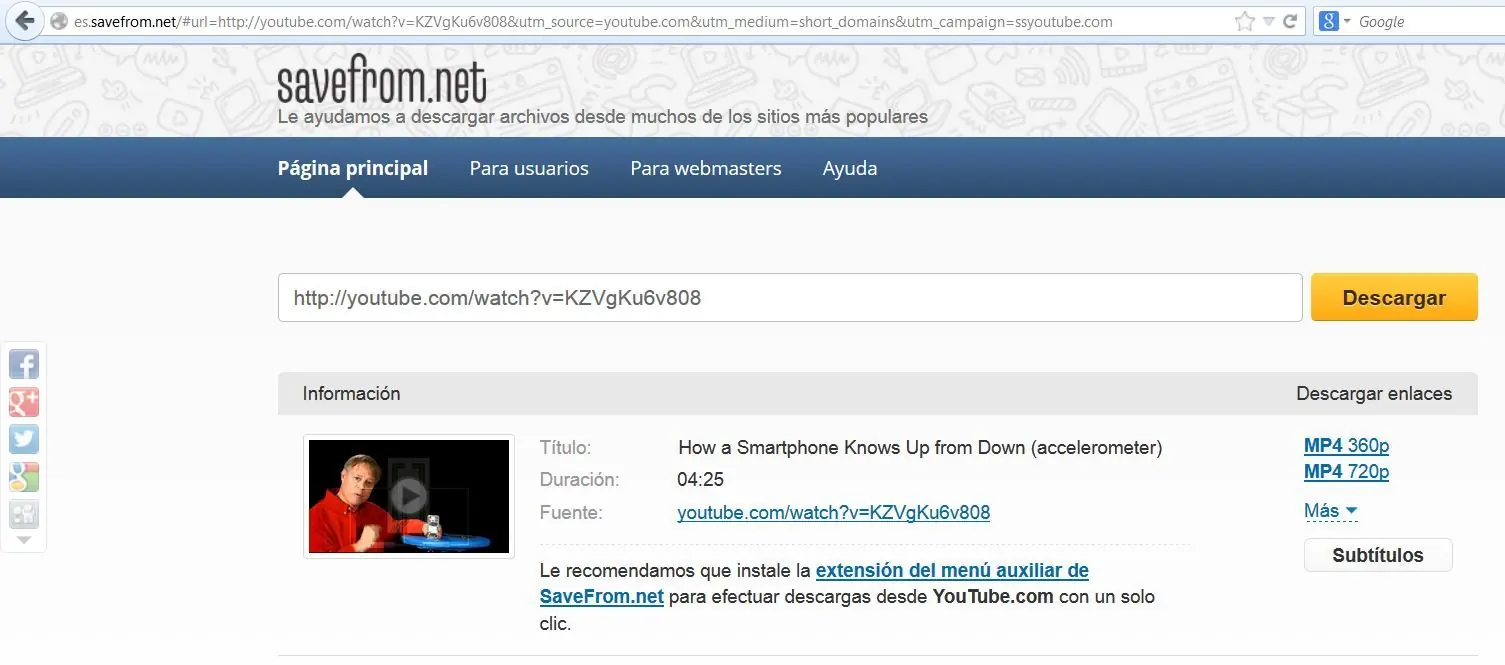Click the site identity globe icon
This screenshot has width=1505, height=665.
coord(59,21)
